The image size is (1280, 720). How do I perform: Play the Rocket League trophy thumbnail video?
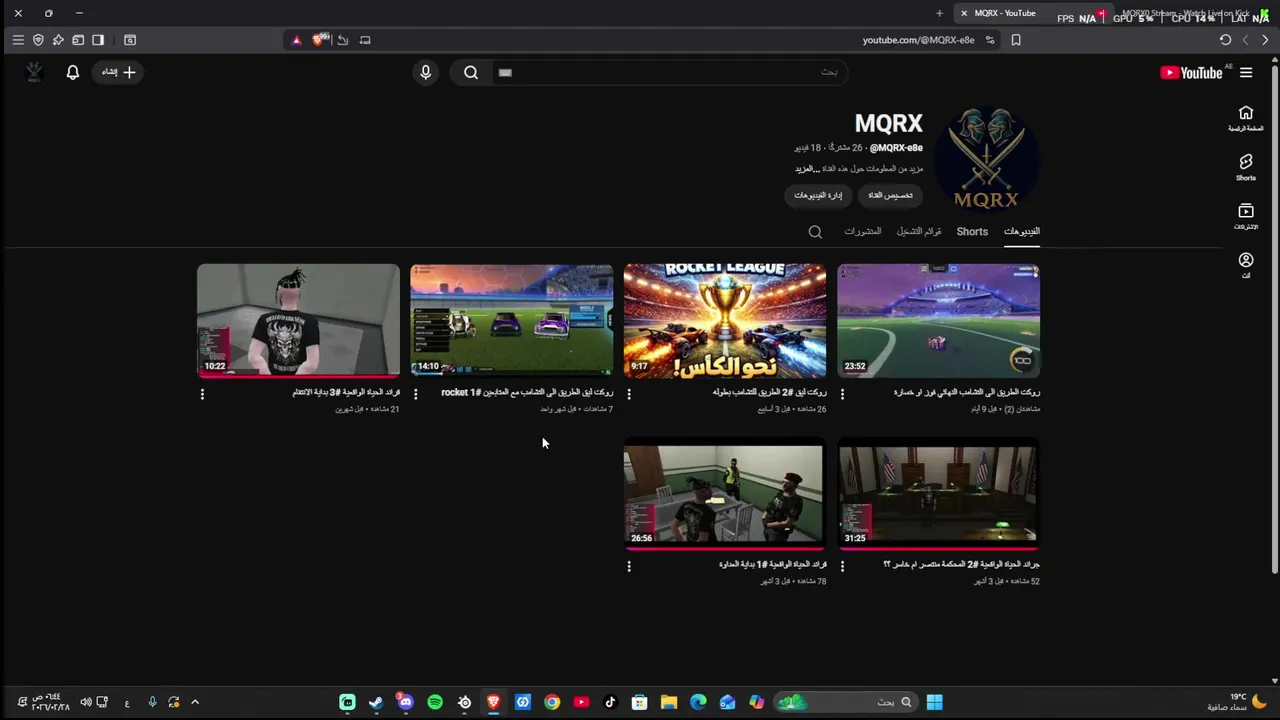click(x=725, y=321)
